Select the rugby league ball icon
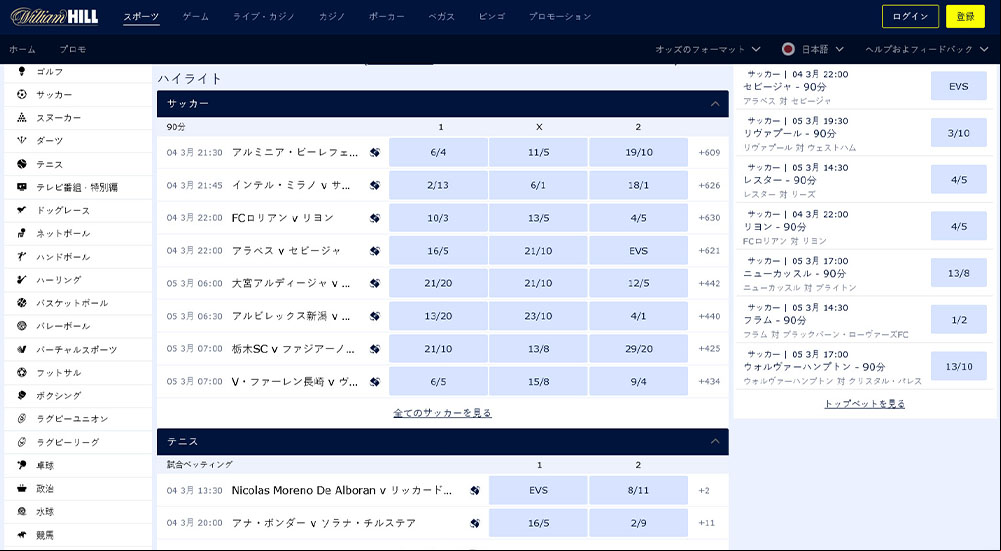1001x551 pixels. tap(22, 442)
